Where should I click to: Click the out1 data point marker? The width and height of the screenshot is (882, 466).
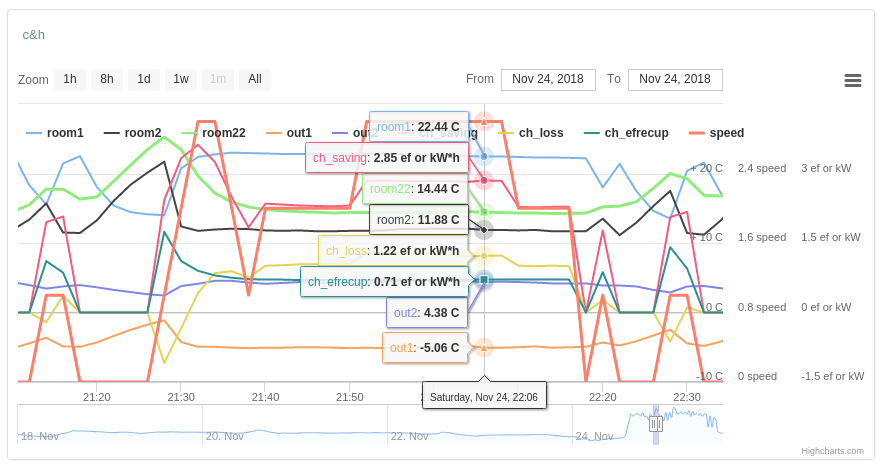tap(484, 348)
